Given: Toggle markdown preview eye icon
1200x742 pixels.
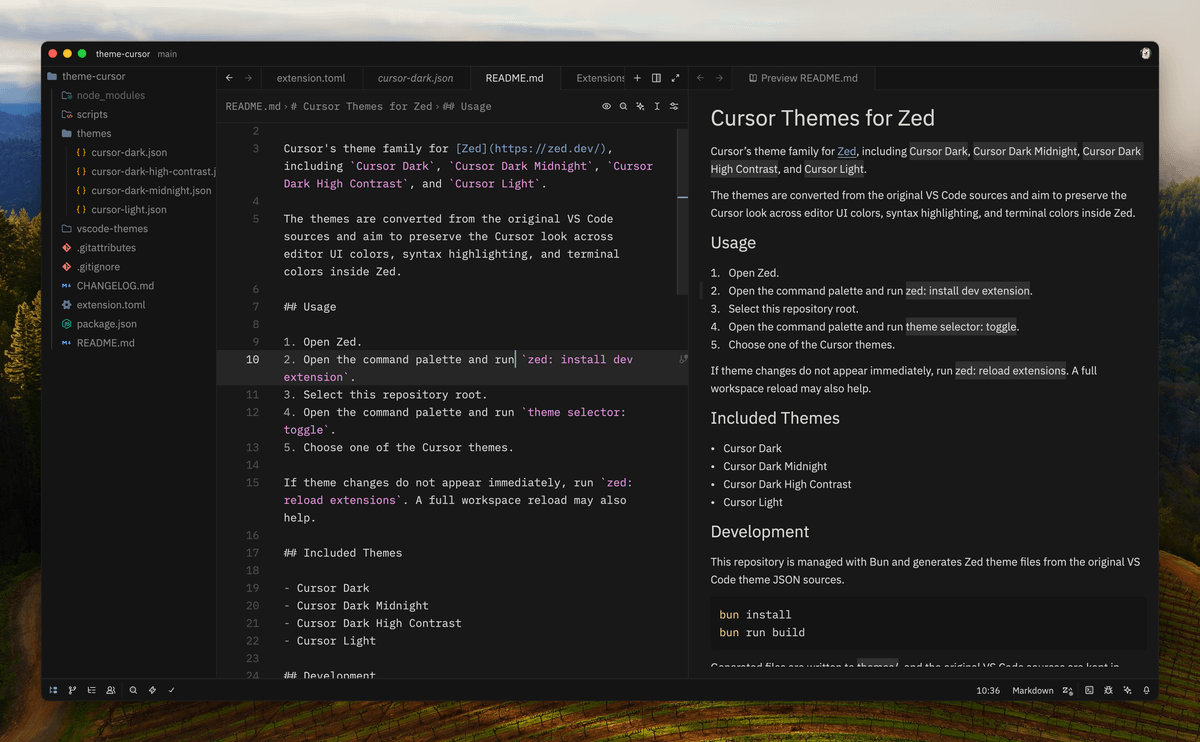Looking at the screenshot, I should pos(606,106).
